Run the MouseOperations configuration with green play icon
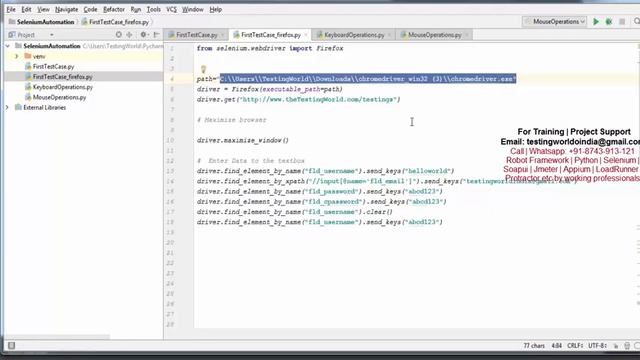Viewport: 640px width, 360px height. tap(596, 22)
